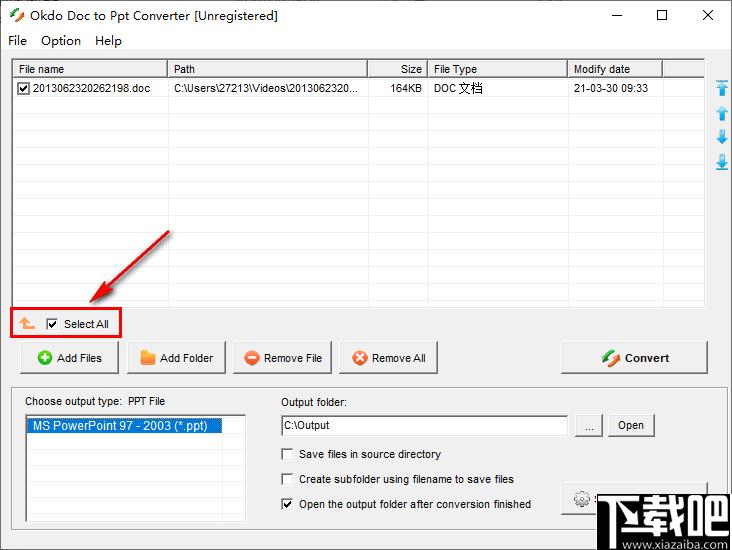Click the Okdo application title icon

[17, 15]
